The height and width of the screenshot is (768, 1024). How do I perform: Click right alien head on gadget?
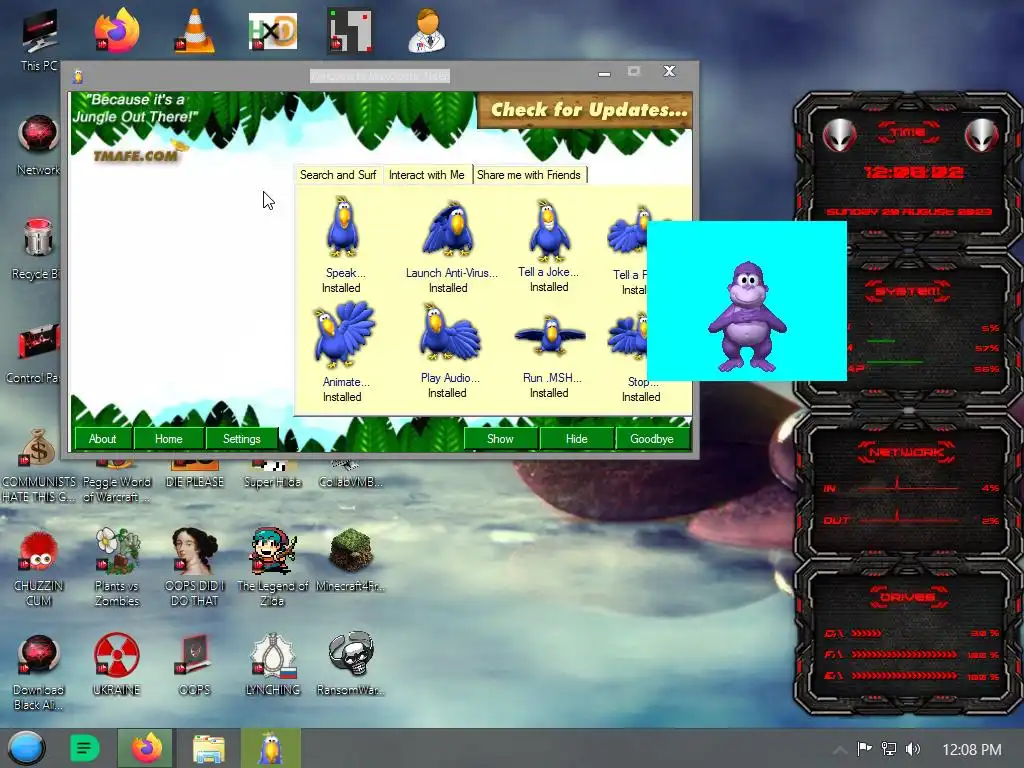982,135
